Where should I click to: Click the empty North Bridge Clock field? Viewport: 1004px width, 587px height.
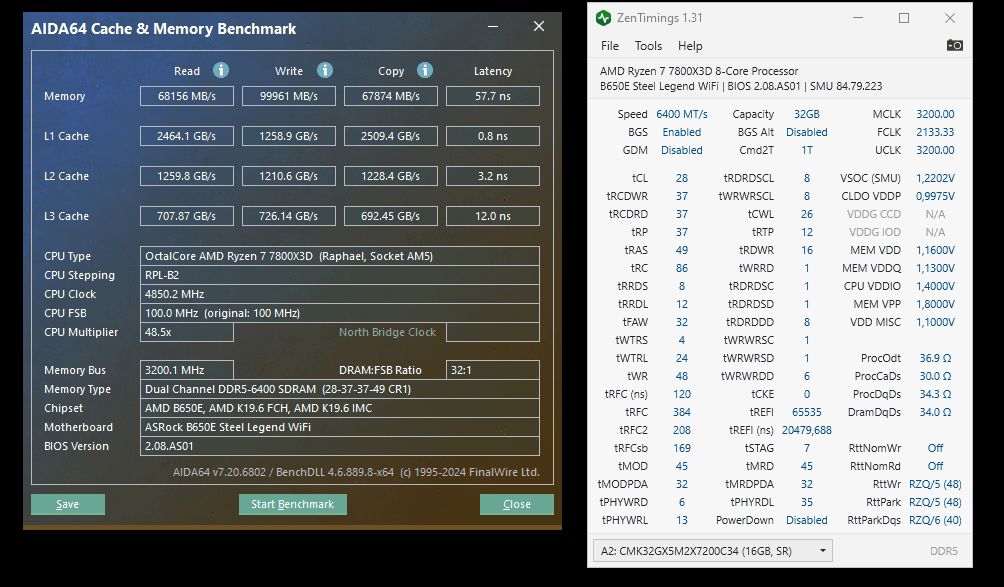(493, 332)
